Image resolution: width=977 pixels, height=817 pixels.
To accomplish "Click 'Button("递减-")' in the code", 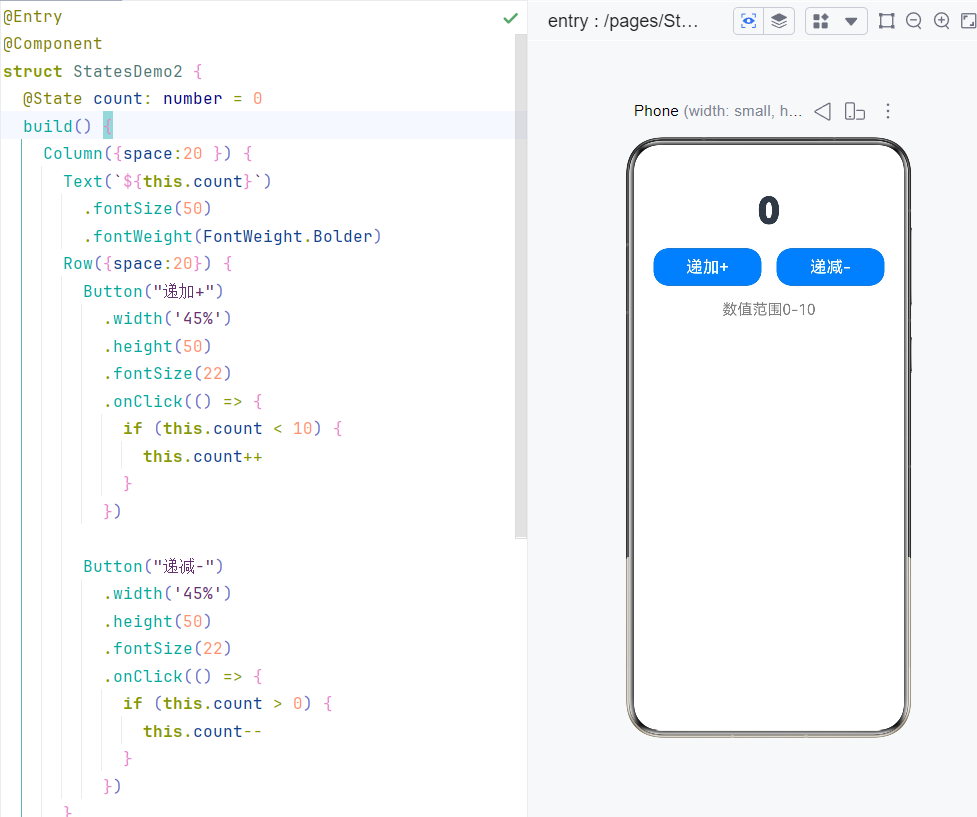I will [153, 566].
